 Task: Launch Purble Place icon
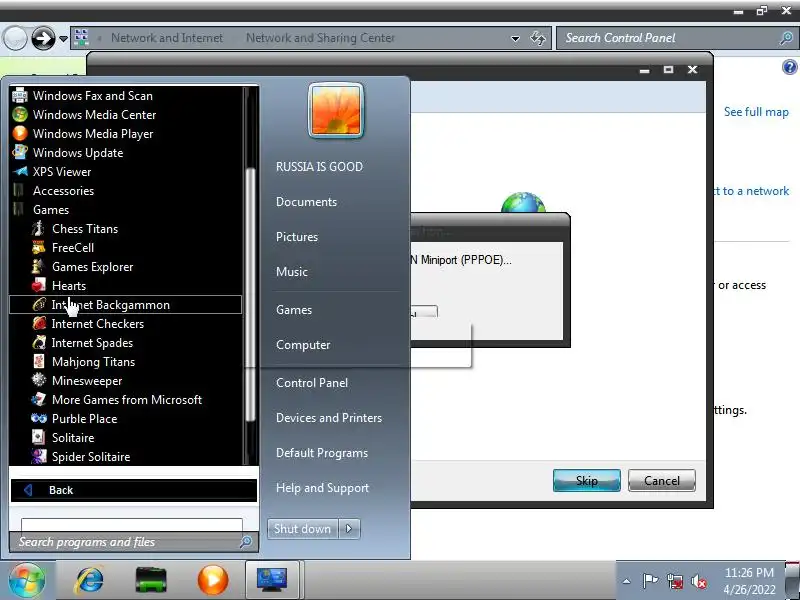point(39,418)
